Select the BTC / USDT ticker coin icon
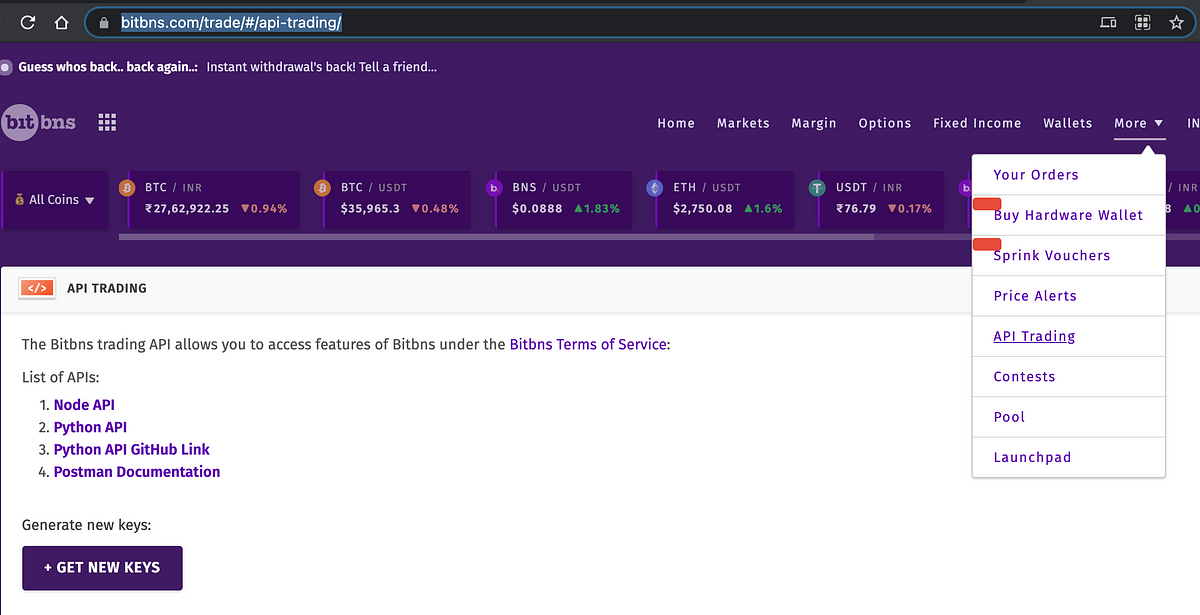 [x=323, y=187]
